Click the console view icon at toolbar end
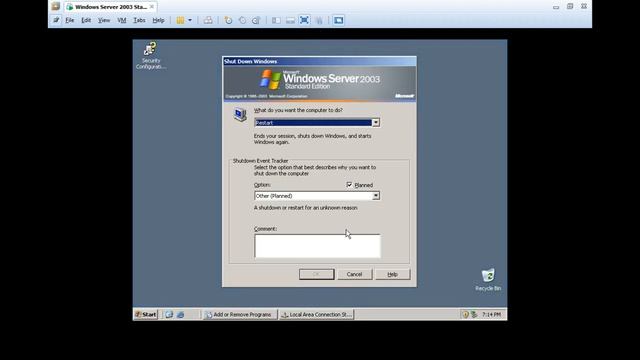The width and height of the screenshot is (640, 360). pyautogui.click(x=338, y=20)
